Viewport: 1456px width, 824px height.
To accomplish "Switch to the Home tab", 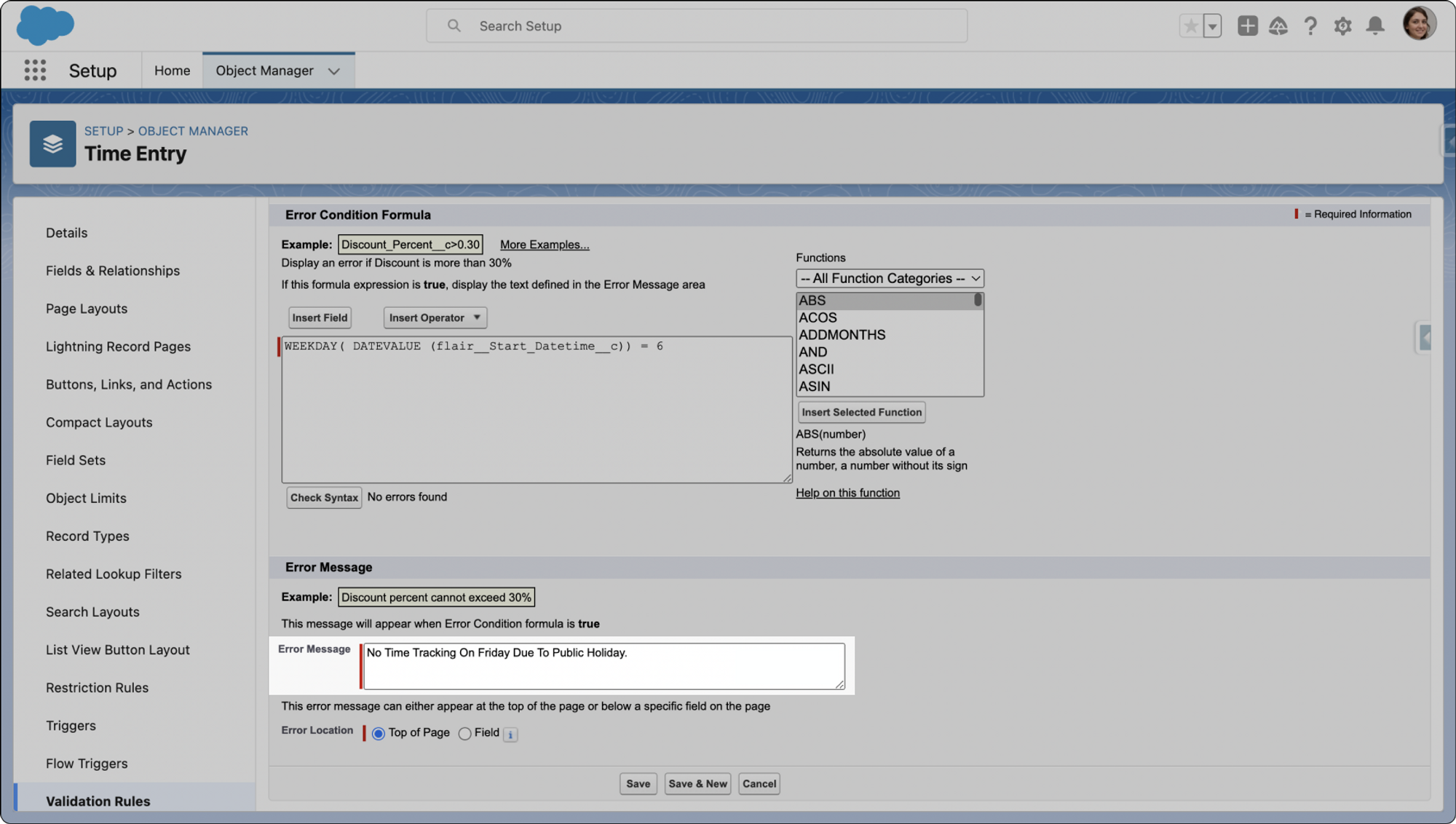I will coord(172,71).
